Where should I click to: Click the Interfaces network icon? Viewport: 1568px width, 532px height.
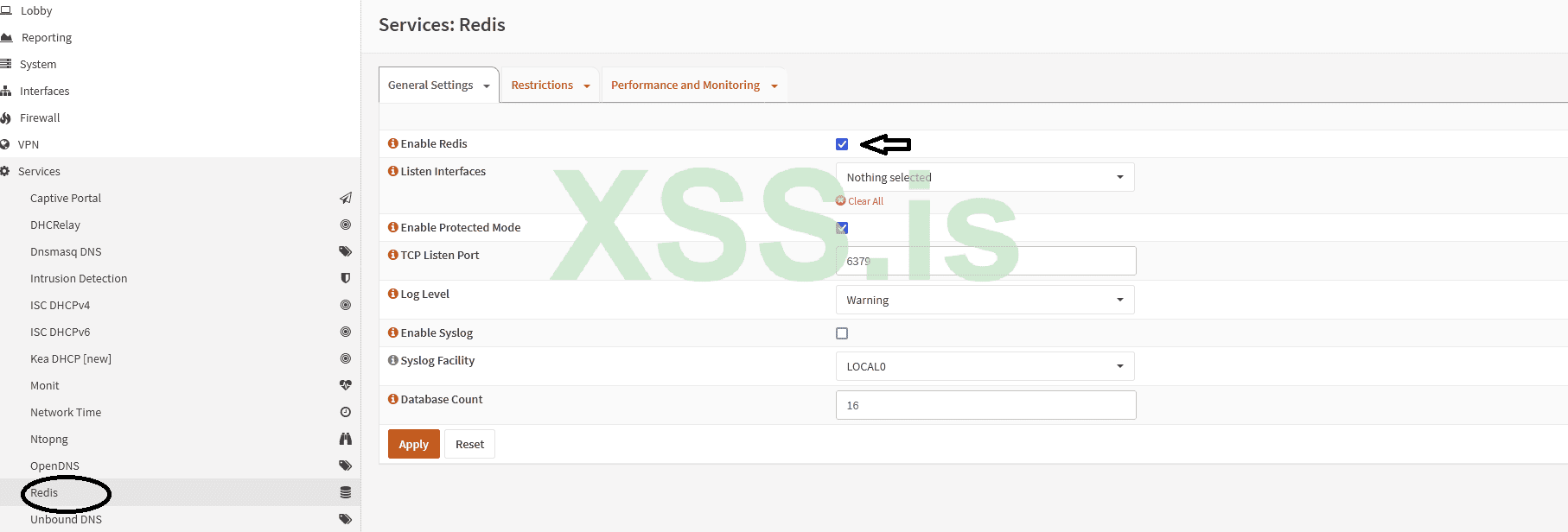(5, 91)
